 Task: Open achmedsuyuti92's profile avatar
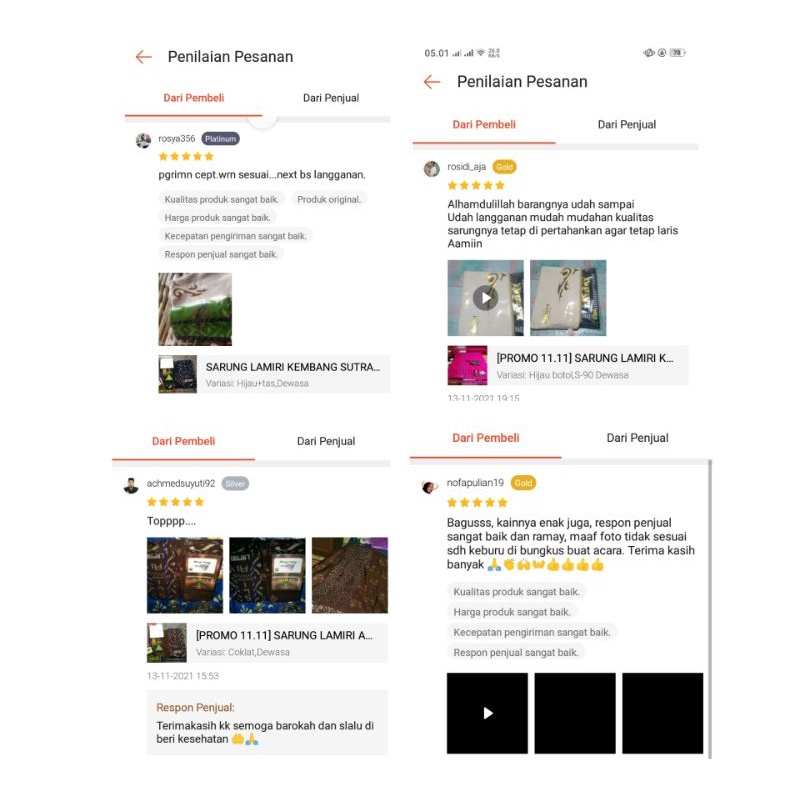coord(131,485)
